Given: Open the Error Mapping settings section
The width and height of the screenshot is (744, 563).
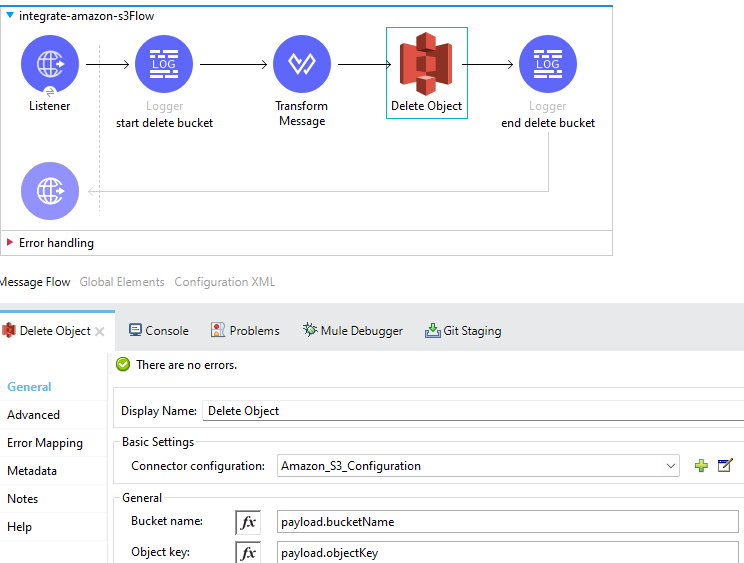Looking at the screenshot, I should tap(45, 443).
